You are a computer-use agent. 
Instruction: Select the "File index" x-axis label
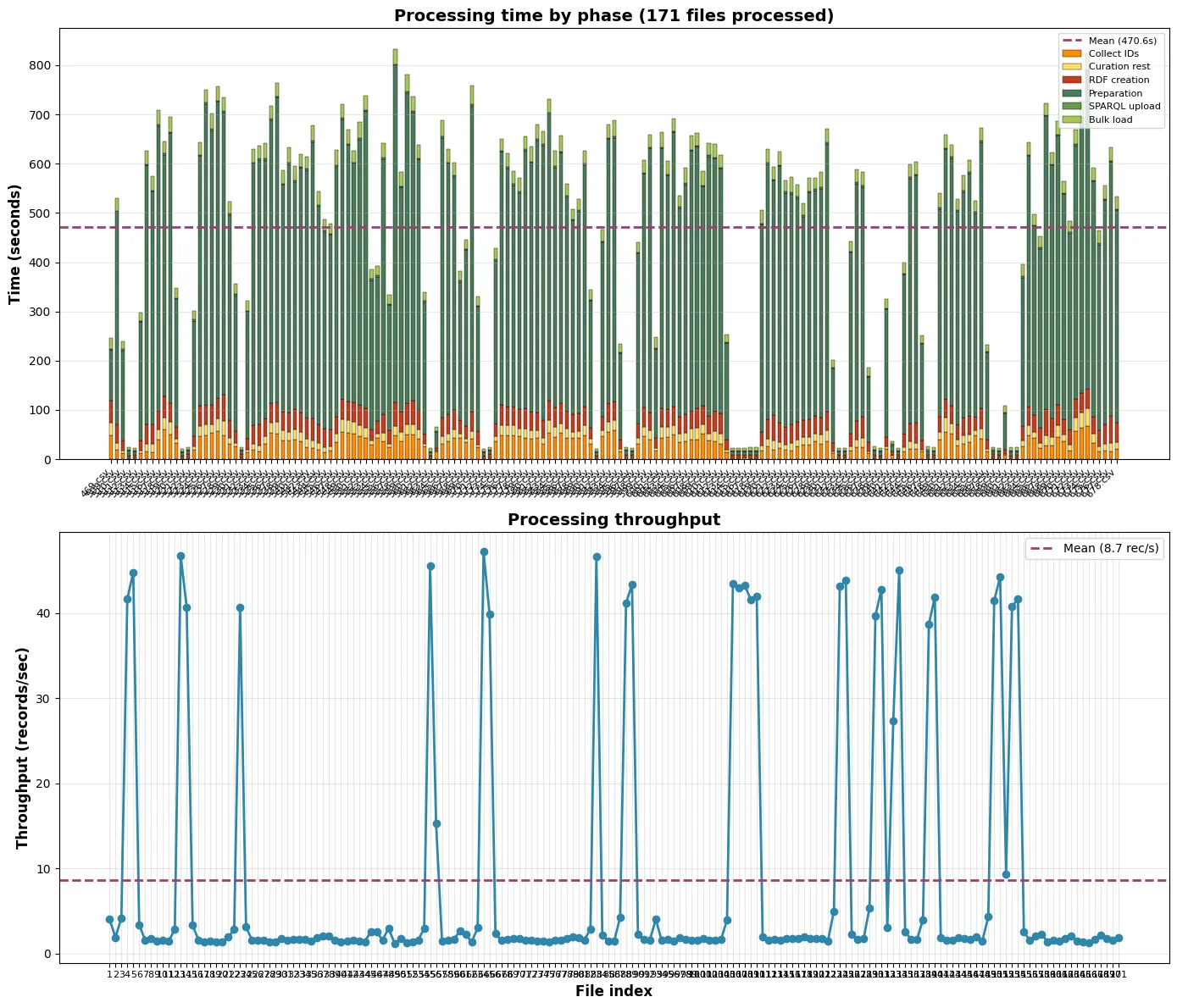coord(613,991)
